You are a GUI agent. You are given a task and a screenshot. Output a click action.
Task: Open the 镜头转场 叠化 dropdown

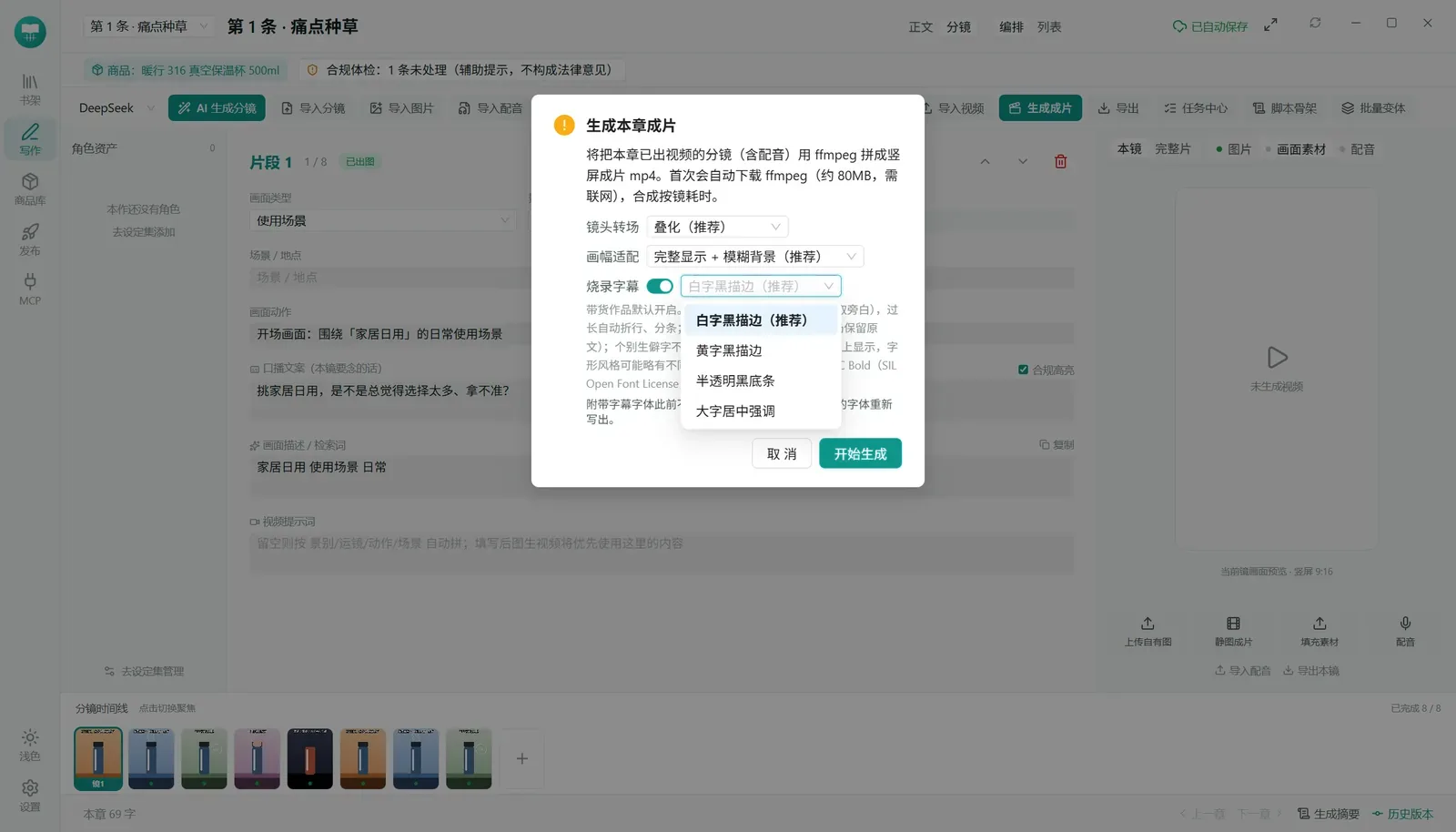717,227
